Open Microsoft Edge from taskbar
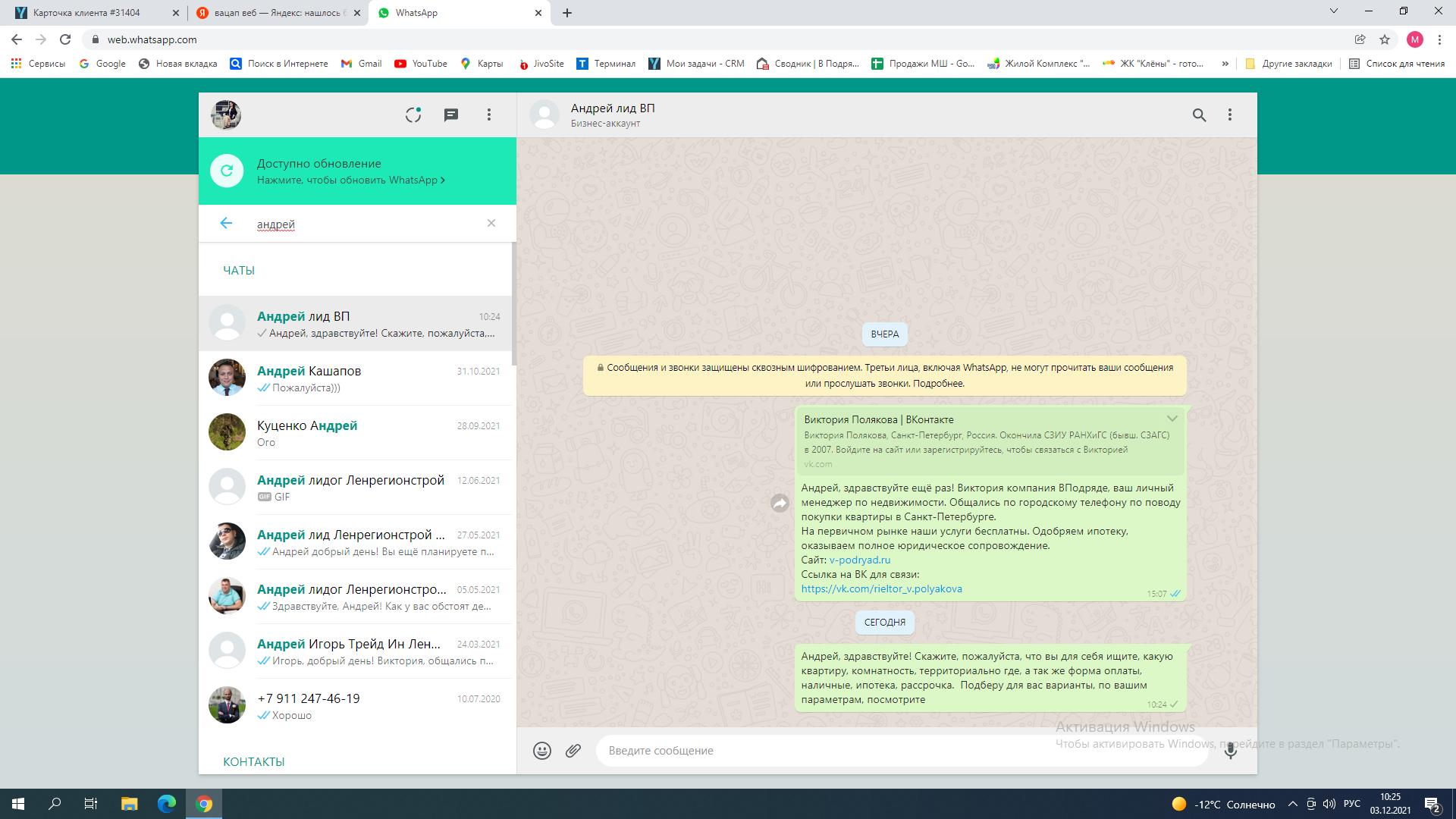Screen dimensions: 1456x819 167,804
